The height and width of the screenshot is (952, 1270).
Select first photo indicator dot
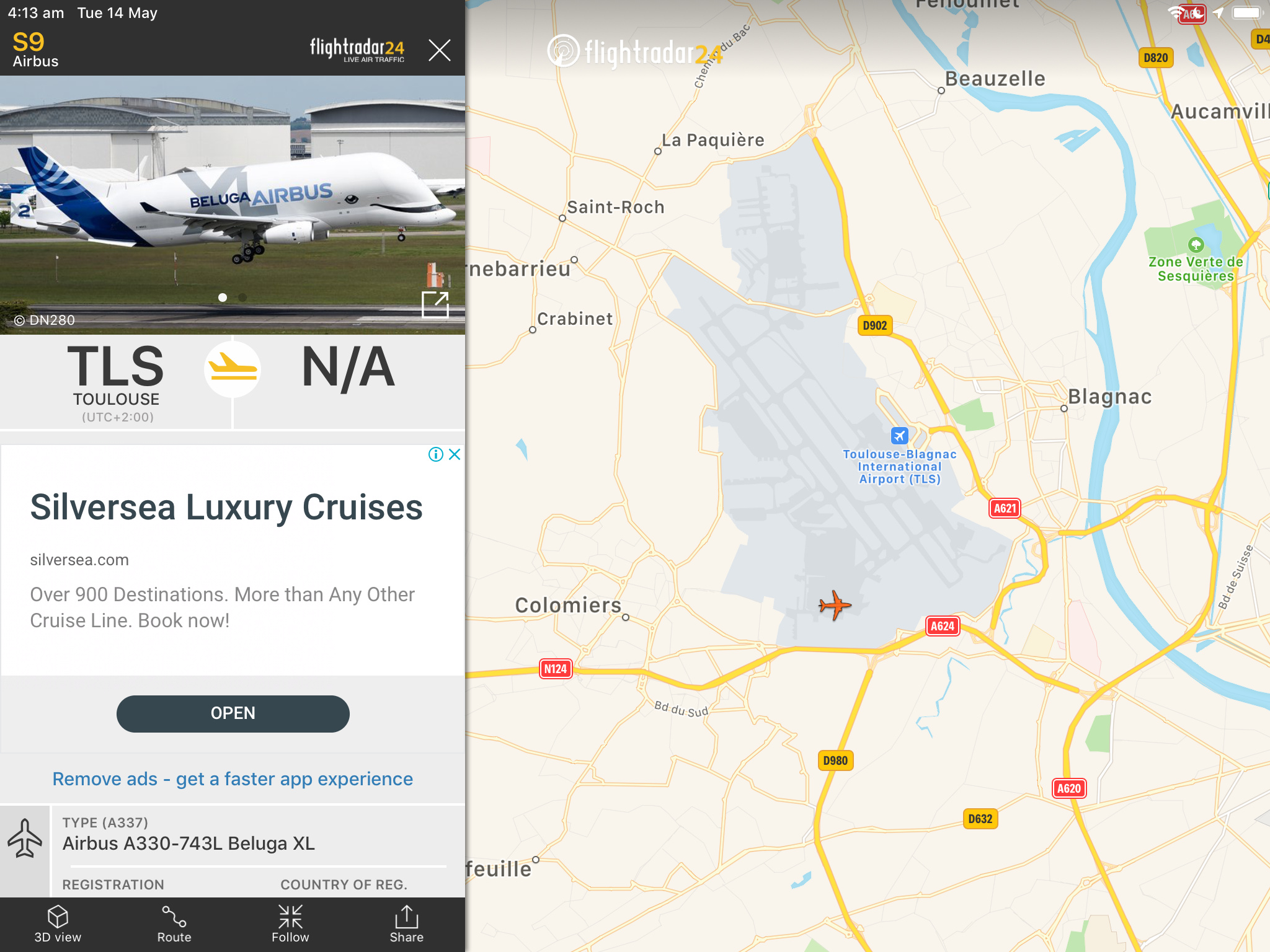223,297
